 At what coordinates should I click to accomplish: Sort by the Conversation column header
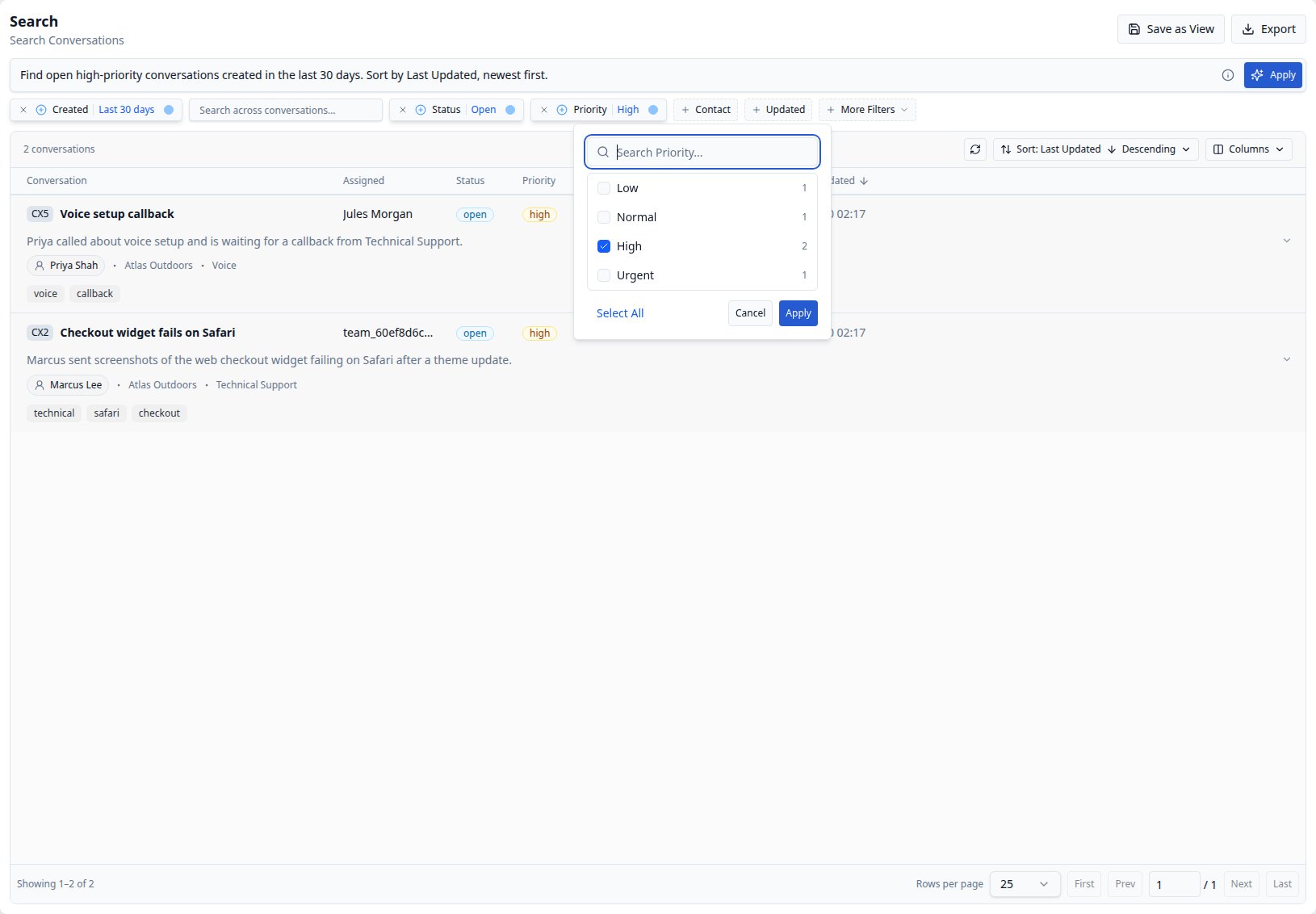point(57,181)
